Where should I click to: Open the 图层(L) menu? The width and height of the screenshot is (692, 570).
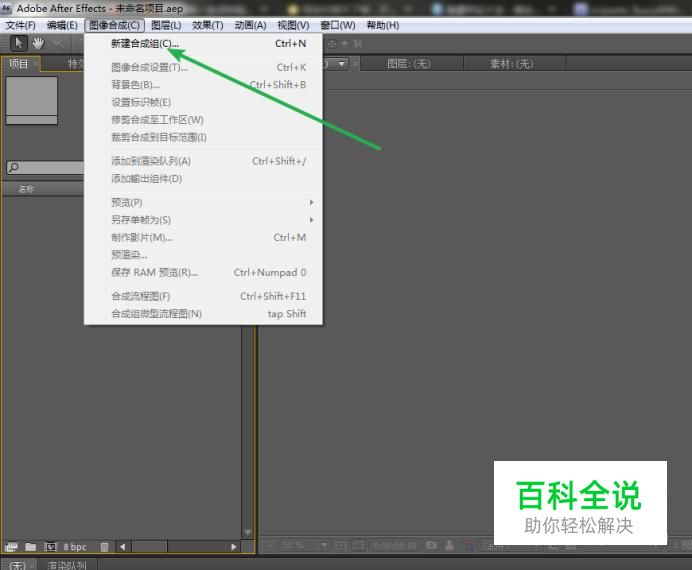click(x=166, y=26)
